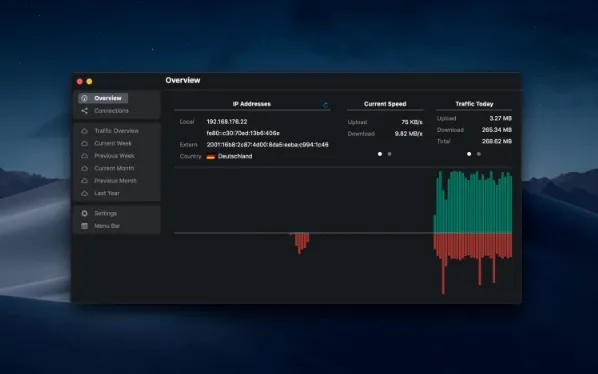Switch to second page dot under Traffic Today
This screenshot has width=598, height=374.
pyautogui.click(x=479, y=154)
